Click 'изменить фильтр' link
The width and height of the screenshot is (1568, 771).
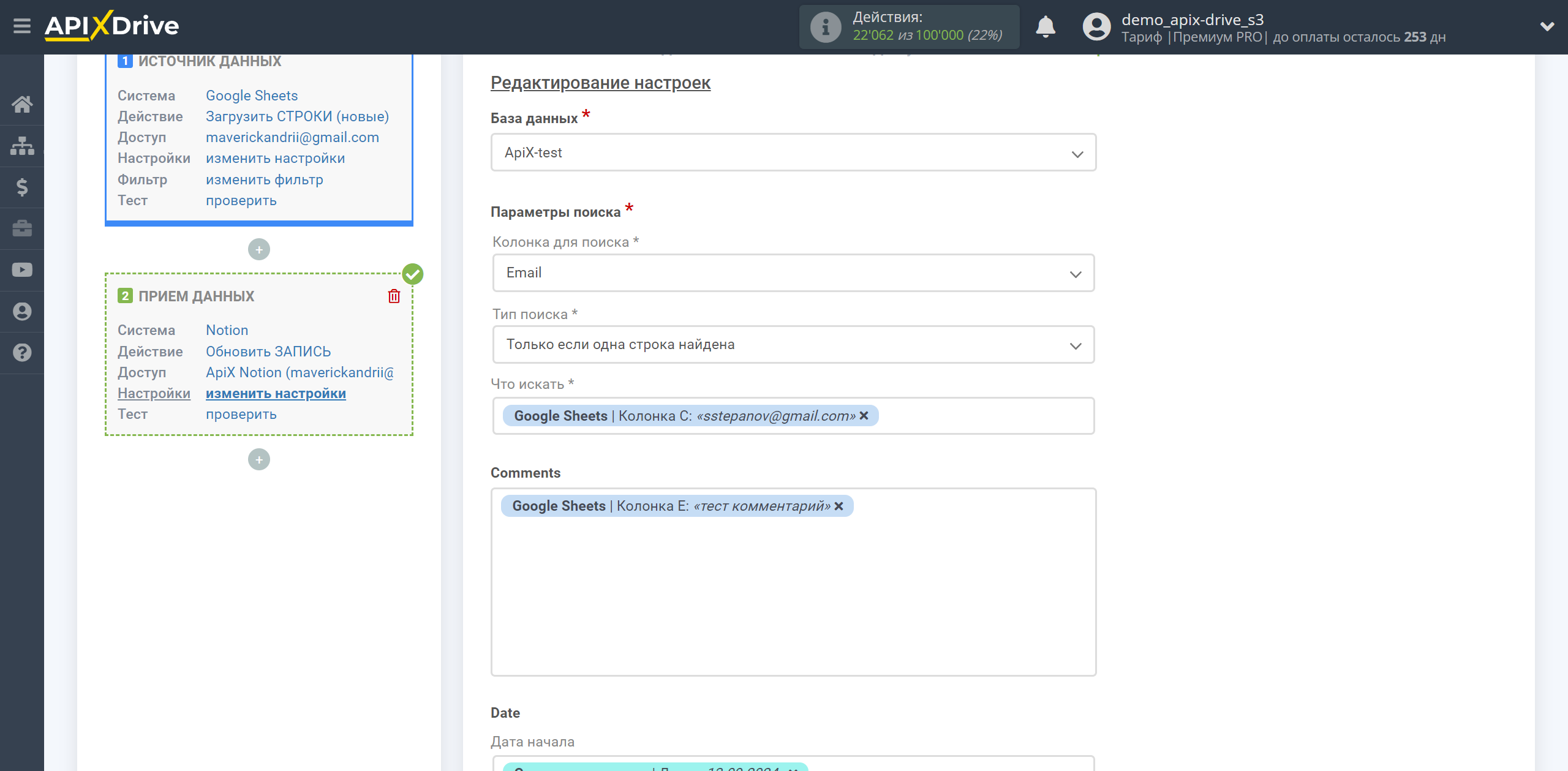[264, 179]
